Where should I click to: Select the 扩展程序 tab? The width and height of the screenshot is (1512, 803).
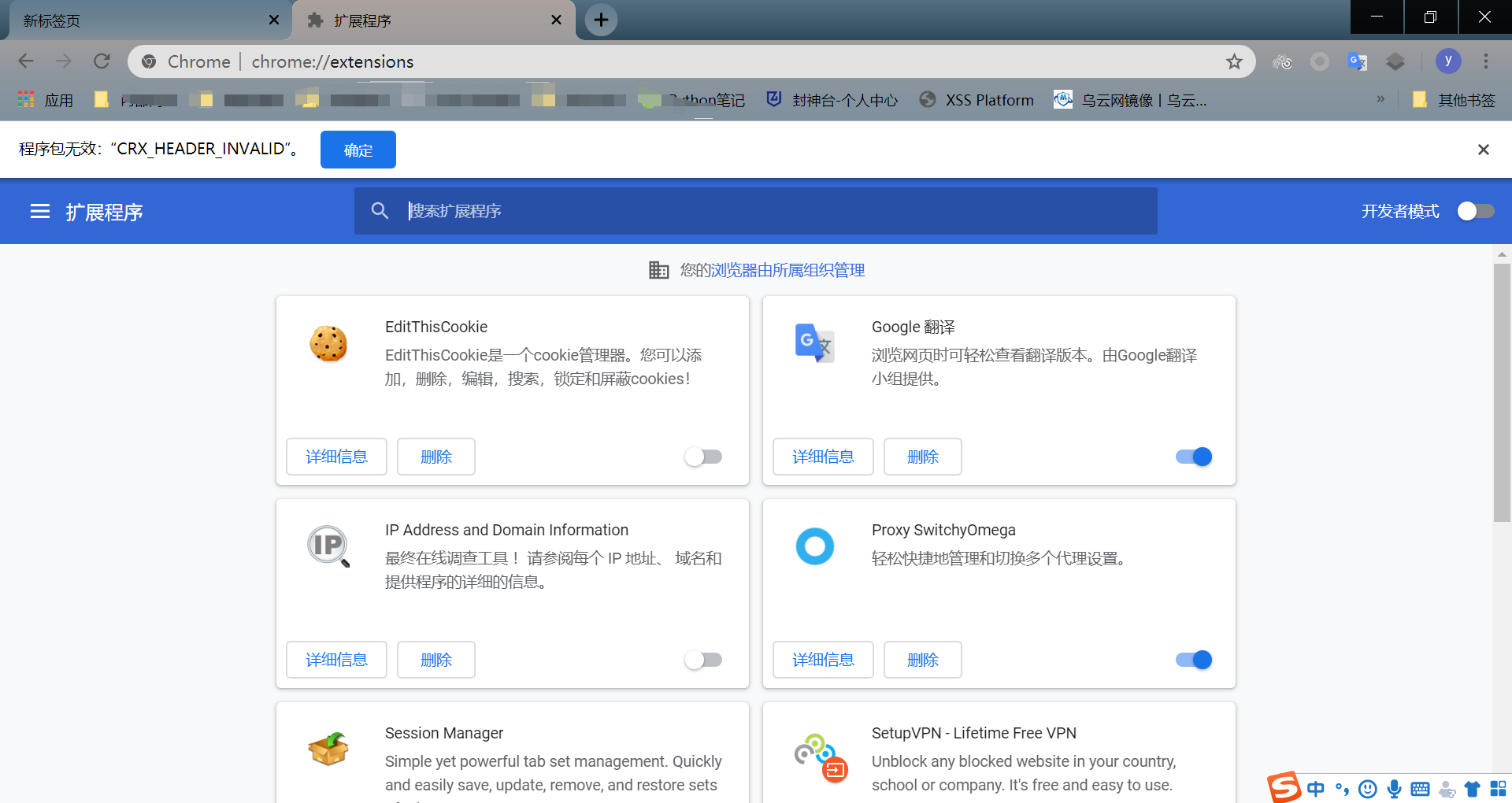click(x=433, y=20)
